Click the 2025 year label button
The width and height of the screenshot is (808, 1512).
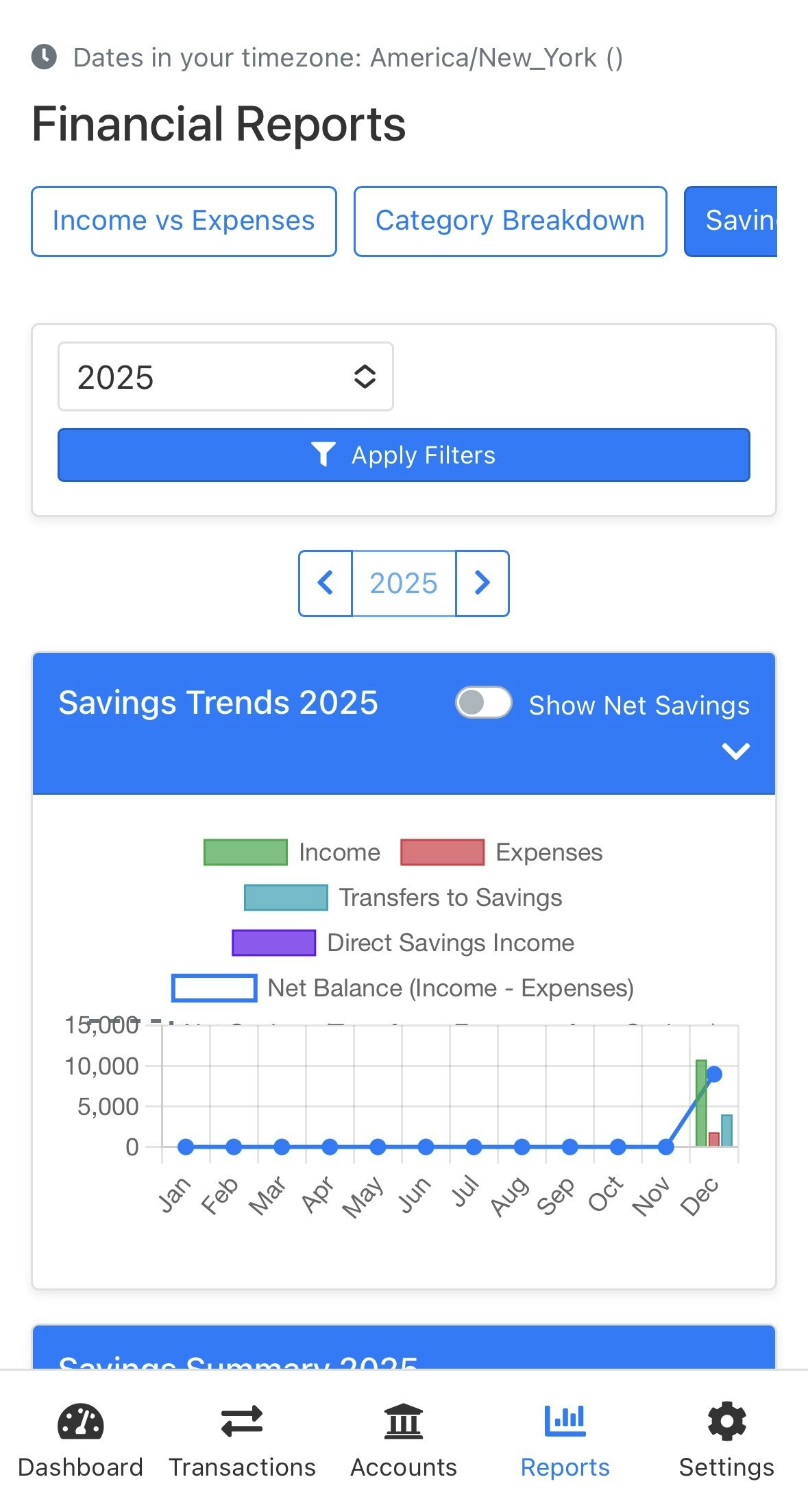[x=404, y=583]
